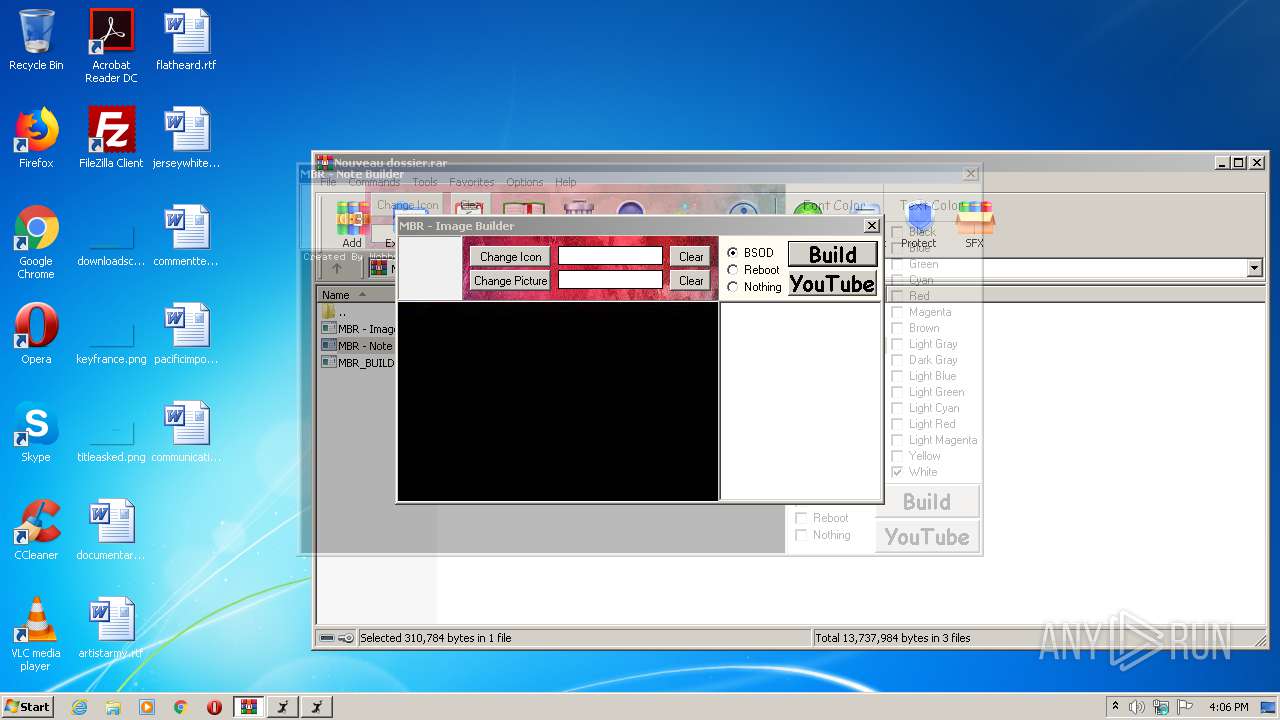Click the WinRAR button on taskbar

[248, 707]
